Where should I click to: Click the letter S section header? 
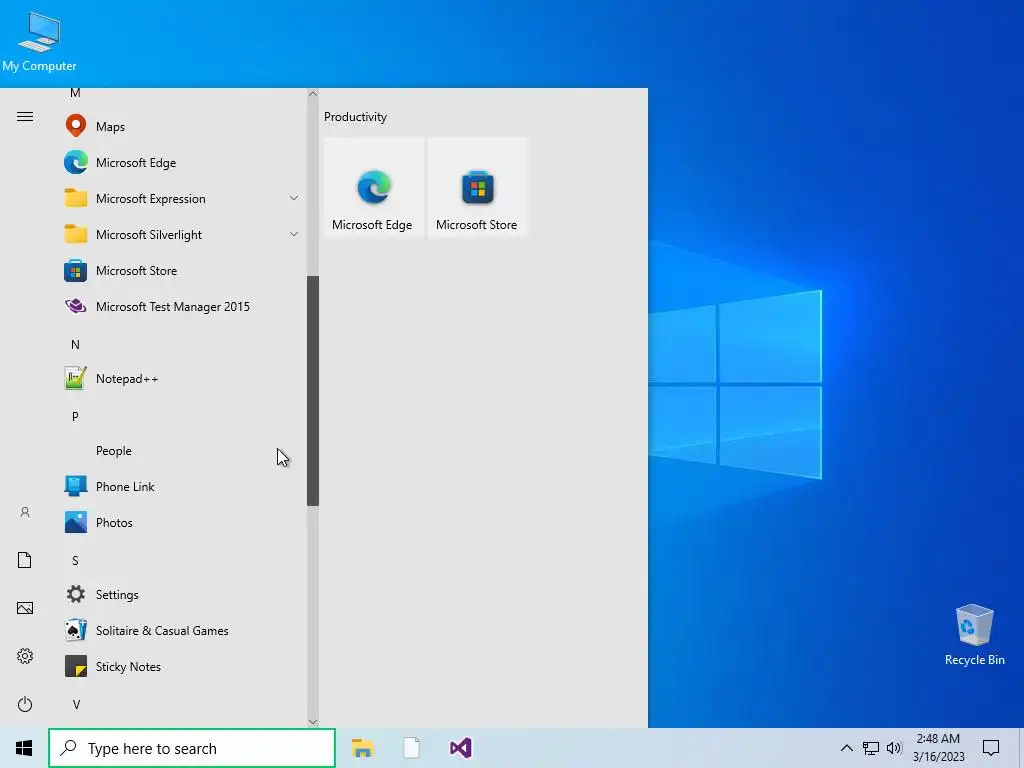tap(76, 560)
